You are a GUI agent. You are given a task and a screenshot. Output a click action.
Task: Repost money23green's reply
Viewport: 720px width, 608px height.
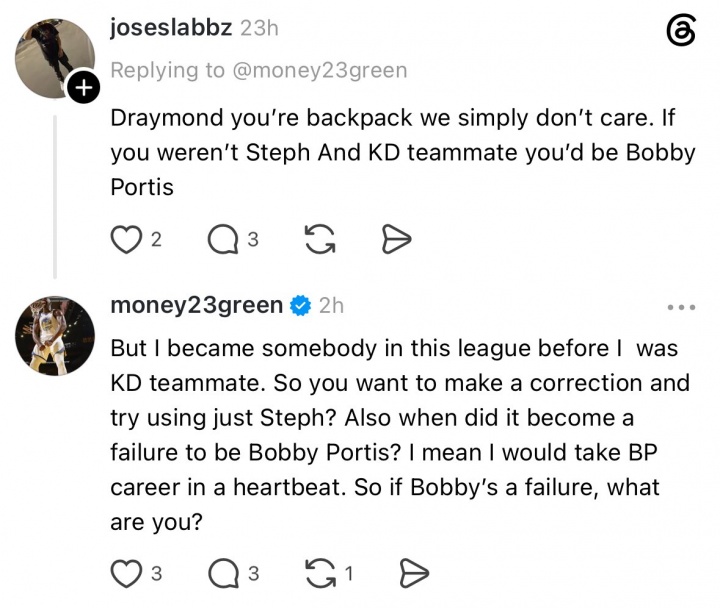point(321,574)
